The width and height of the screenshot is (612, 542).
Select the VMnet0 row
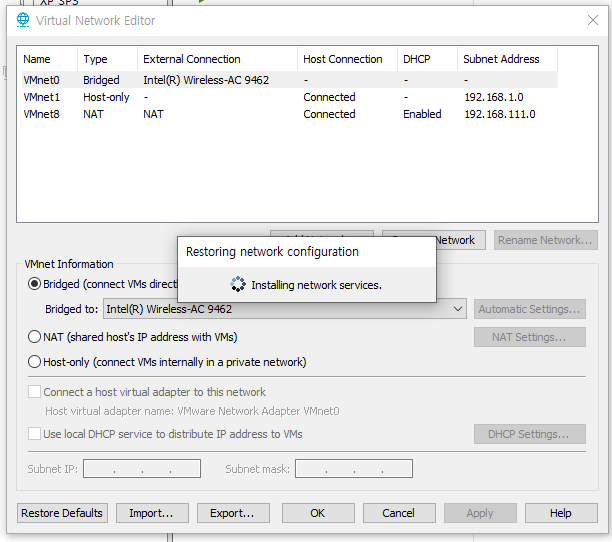289,80
